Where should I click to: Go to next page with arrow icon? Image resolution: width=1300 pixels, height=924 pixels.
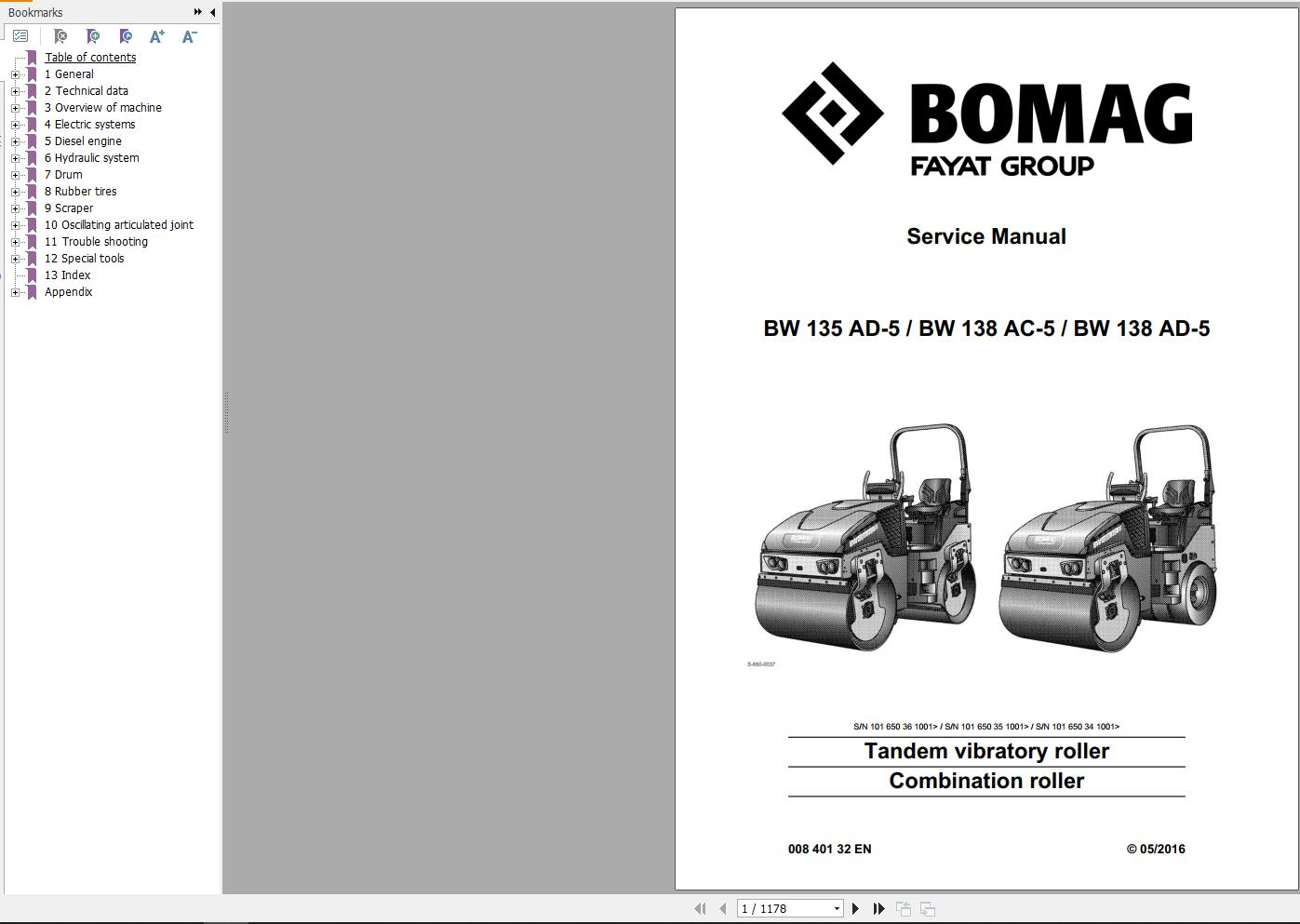[x=855, y=908]
